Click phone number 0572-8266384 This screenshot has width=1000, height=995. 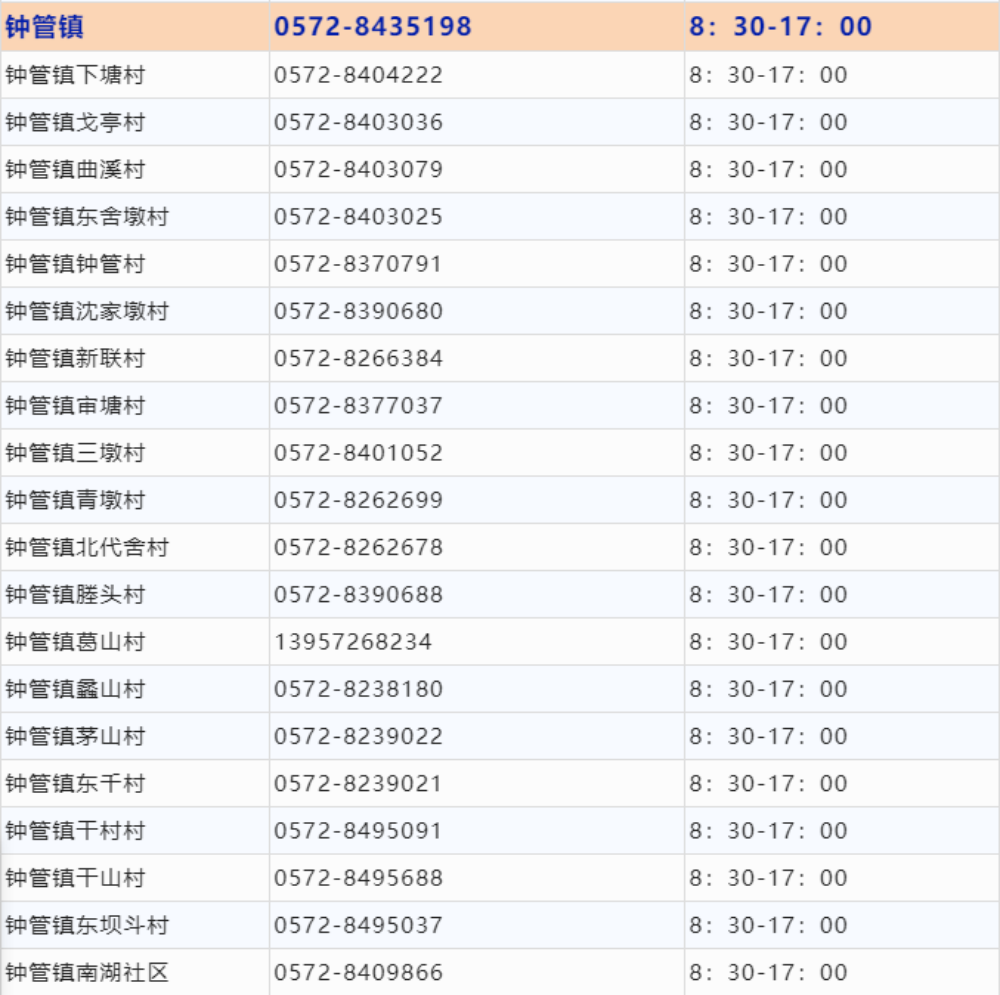(358, 358)
